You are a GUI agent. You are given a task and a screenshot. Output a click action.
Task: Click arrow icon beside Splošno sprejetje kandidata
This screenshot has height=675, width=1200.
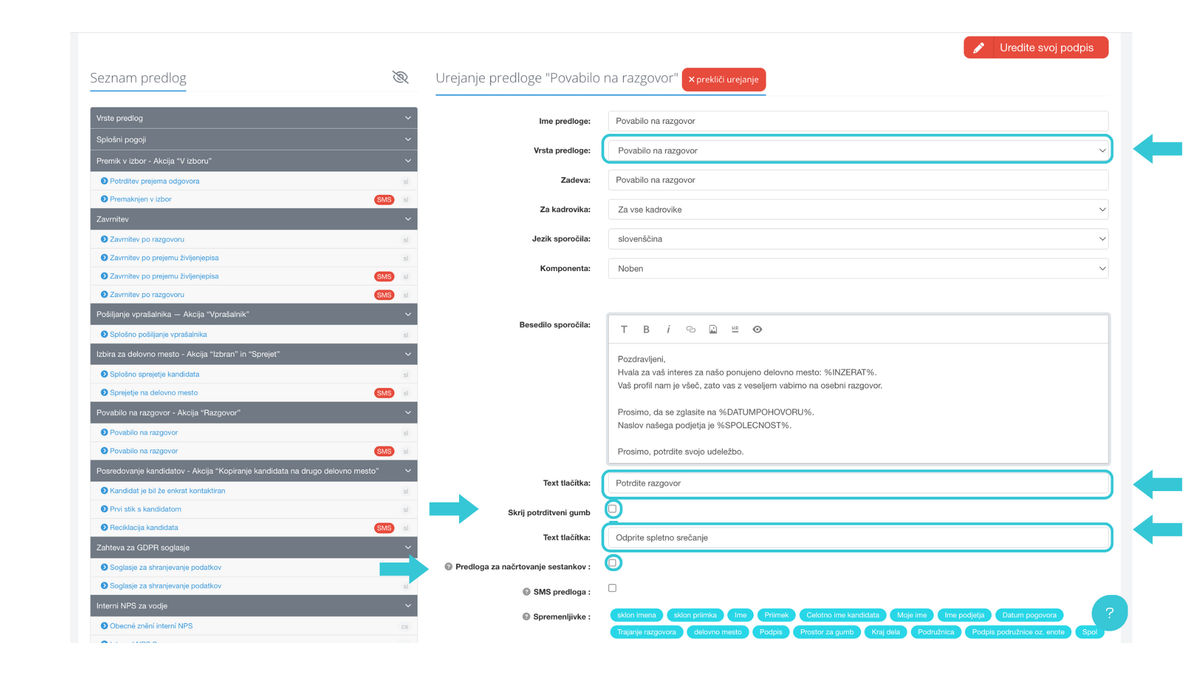pyautogui.click(x=104, y=374)
